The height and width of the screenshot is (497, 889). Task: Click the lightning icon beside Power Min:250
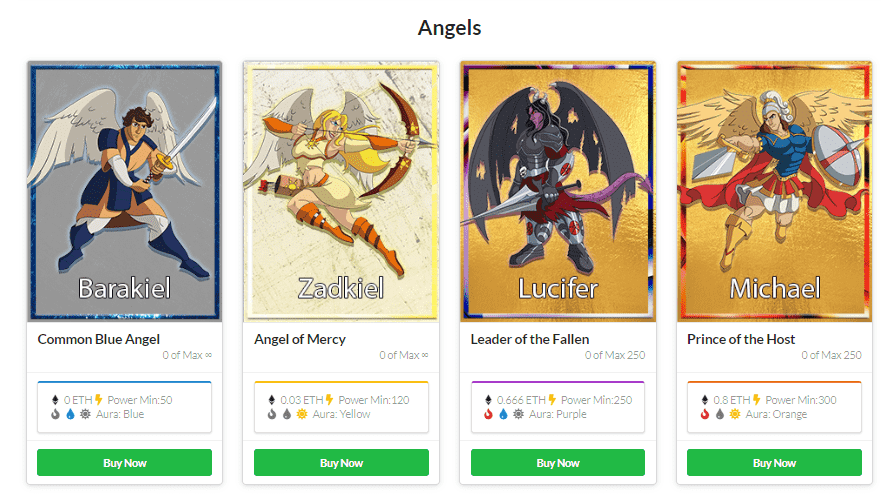point(552,400)
